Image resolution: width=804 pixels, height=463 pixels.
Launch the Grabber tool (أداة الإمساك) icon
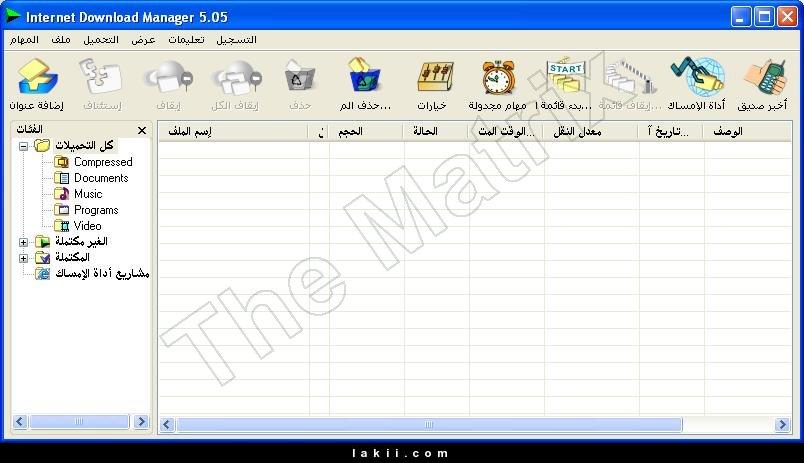(697, 77)
